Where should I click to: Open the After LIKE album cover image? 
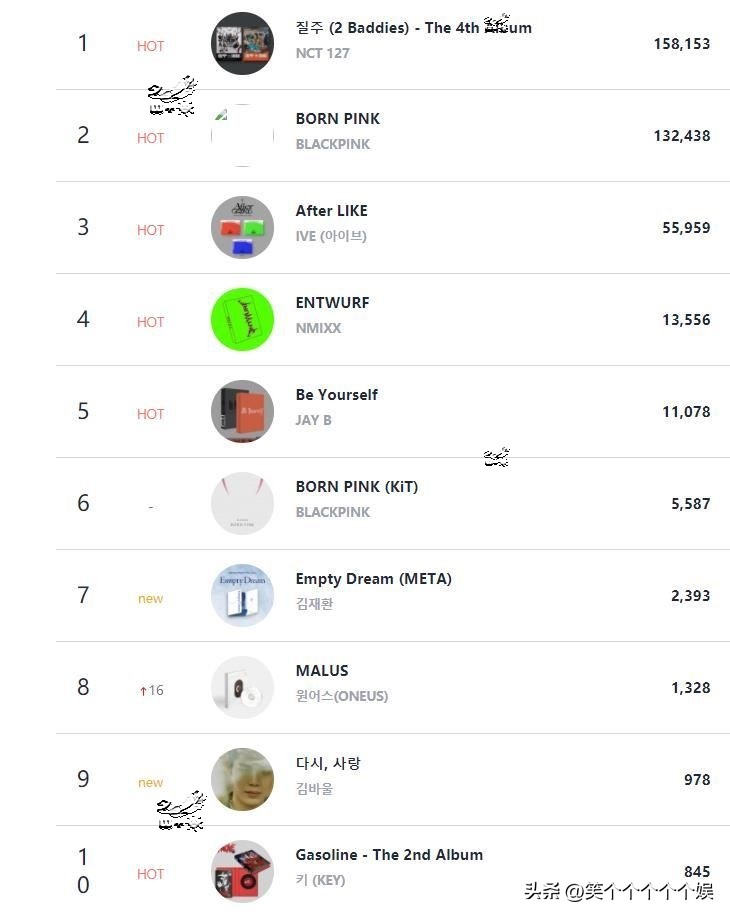[242, 227]
